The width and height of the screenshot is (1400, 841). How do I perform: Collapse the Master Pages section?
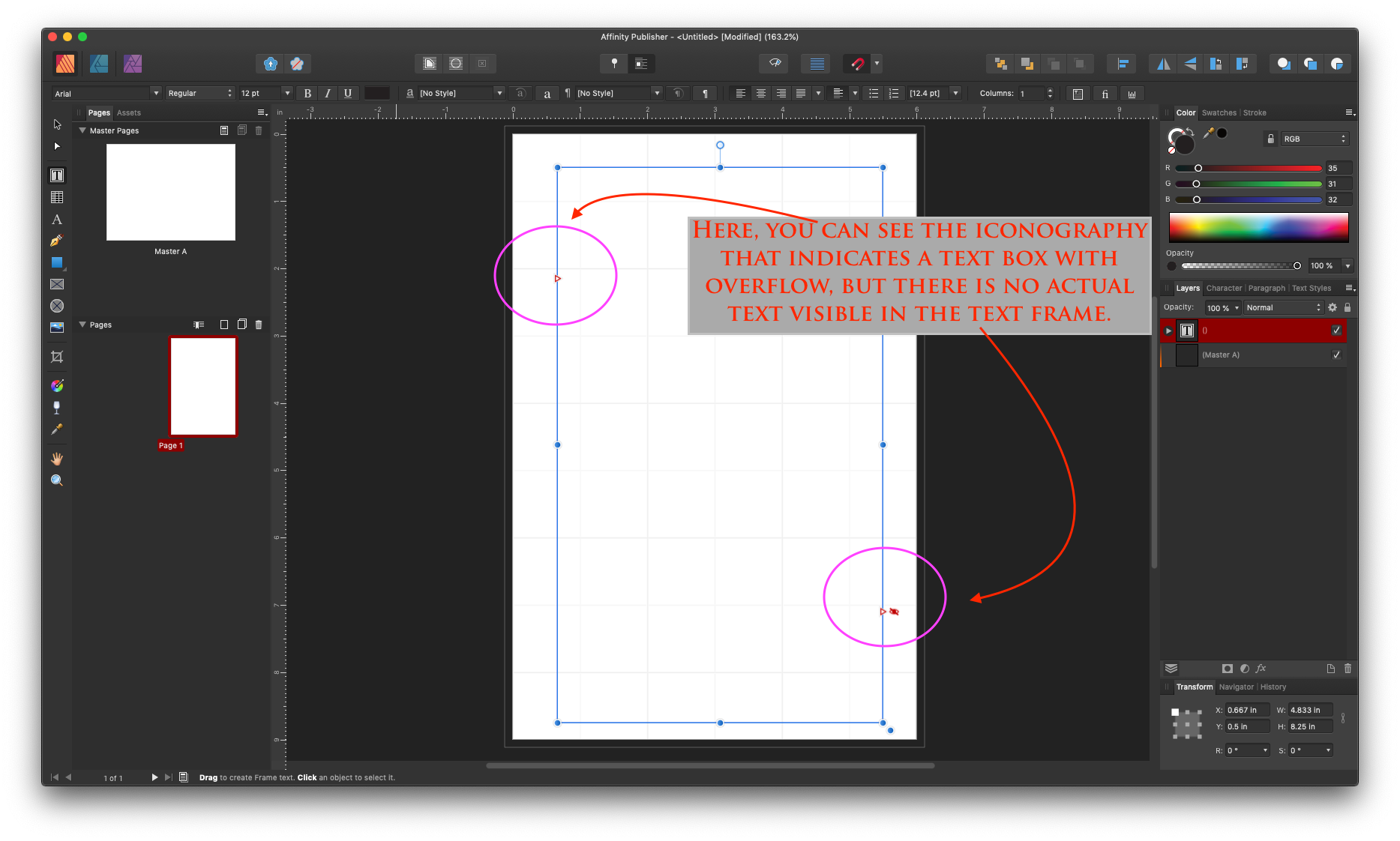(82, 130)
